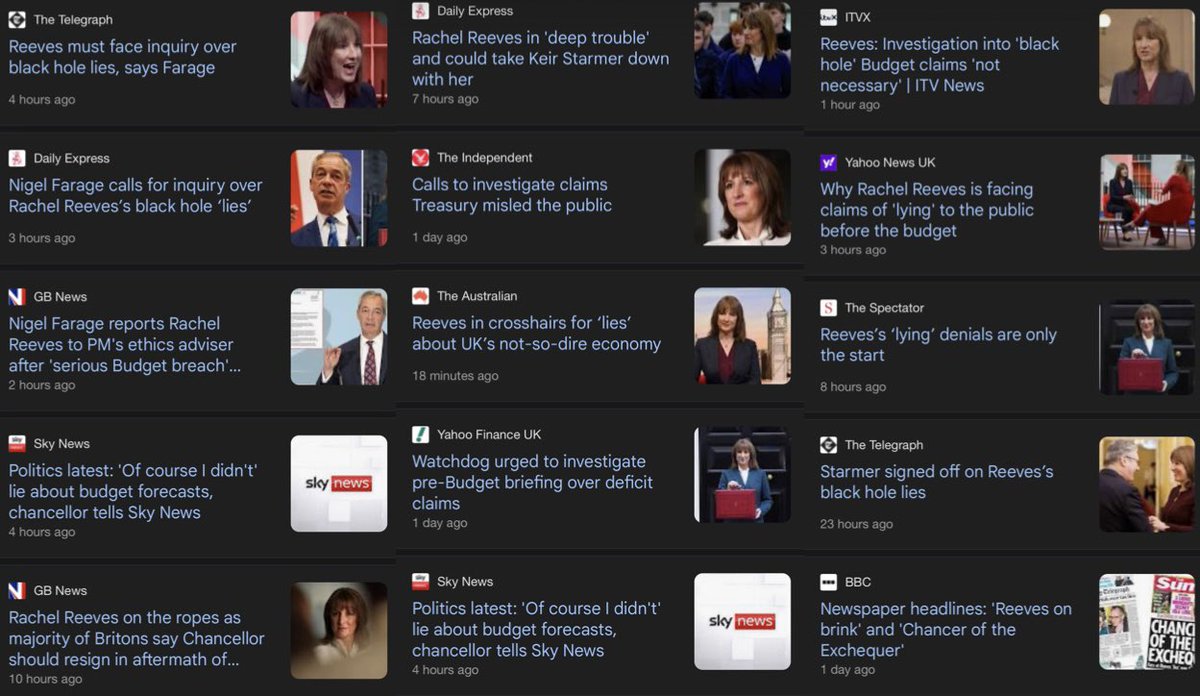Open BBC 'Newspaper headlines: Reeves on brink' article
The width and height of the screenshot is (1200, 696).
coord(946,629)
